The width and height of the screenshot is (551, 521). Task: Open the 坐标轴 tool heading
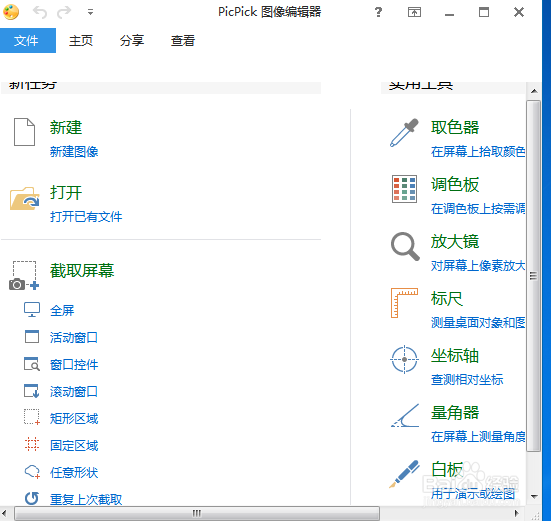[455, 356]
